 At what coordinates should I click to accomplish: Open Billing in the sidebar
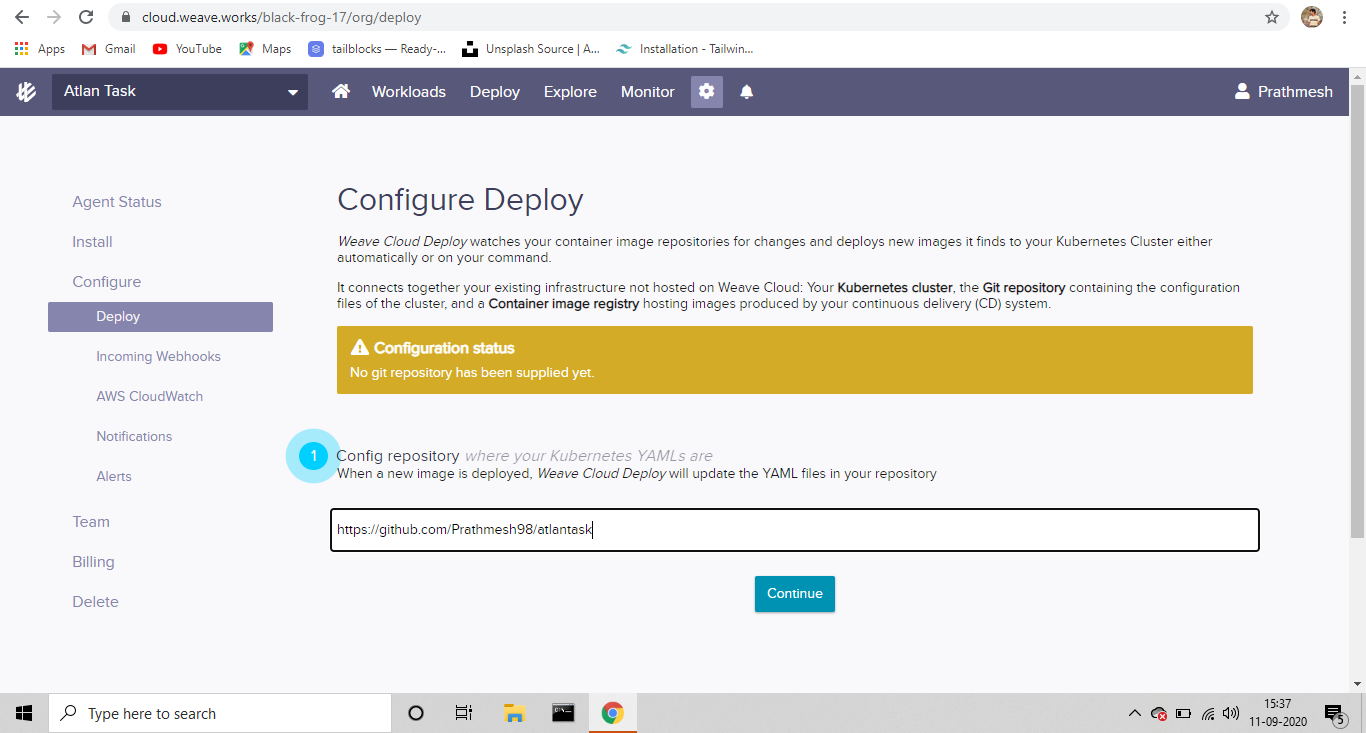[x=93, y=562]
